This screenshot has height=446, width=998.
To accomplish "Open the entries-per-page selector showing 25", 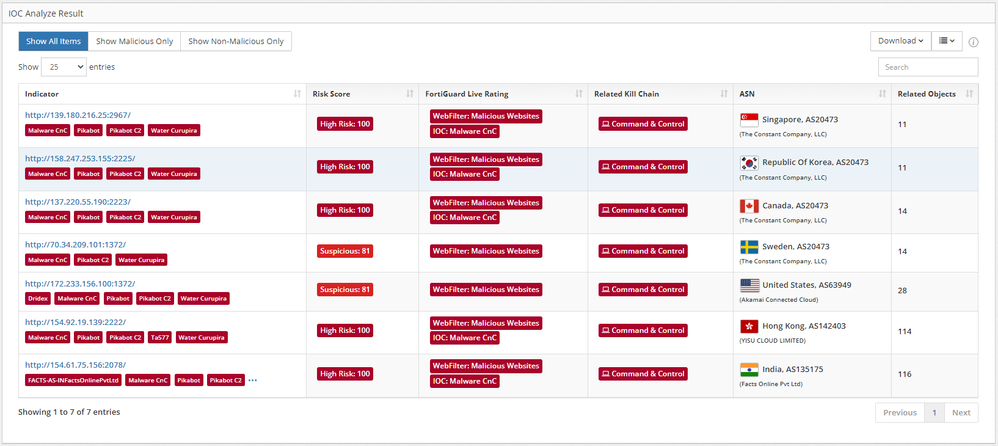I will 64,67.
